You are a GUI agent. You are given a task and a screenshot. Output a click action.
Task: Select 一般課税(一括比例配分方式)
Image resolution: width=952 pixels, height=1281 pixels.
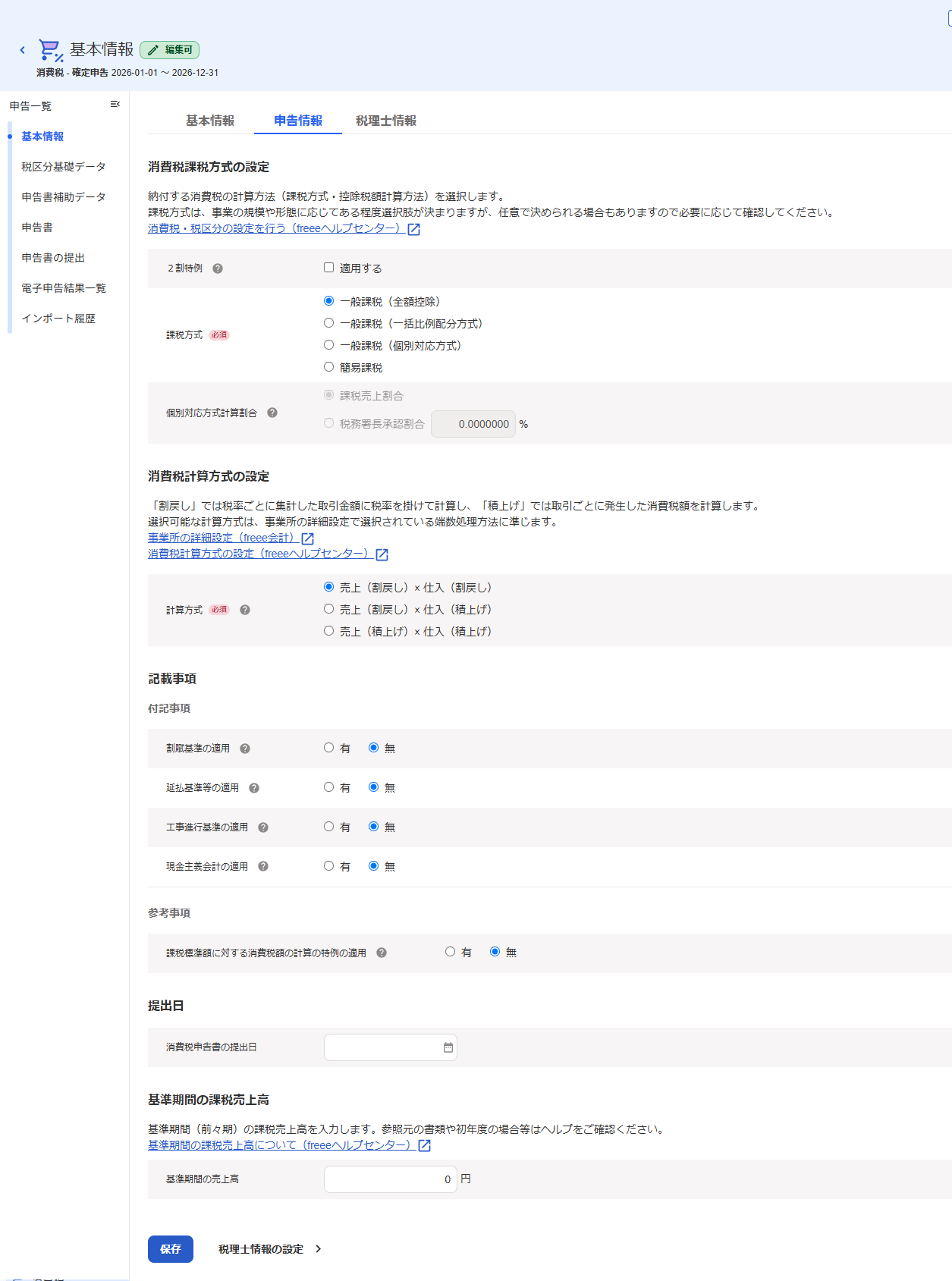click(329, 323)
